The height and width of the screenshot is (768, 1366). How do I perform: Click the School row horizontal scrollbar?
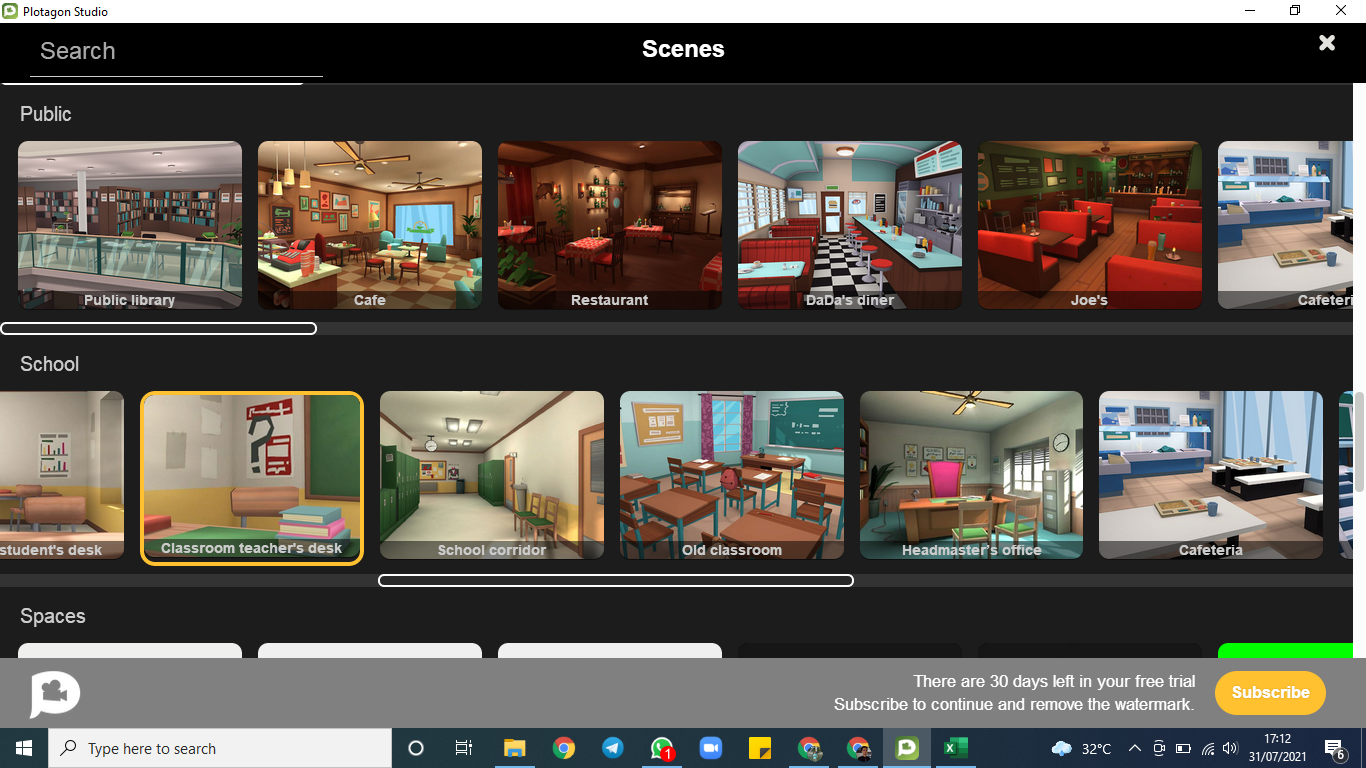616,580
